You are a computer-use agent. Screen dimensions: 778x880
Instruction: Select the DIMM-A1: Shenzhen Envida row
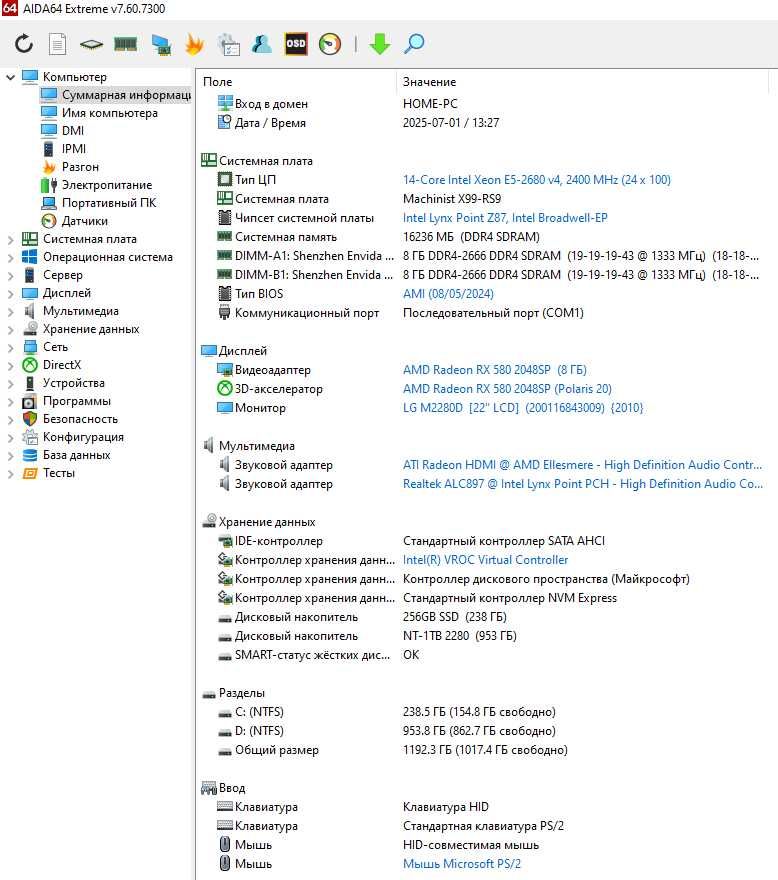[486, 256]
